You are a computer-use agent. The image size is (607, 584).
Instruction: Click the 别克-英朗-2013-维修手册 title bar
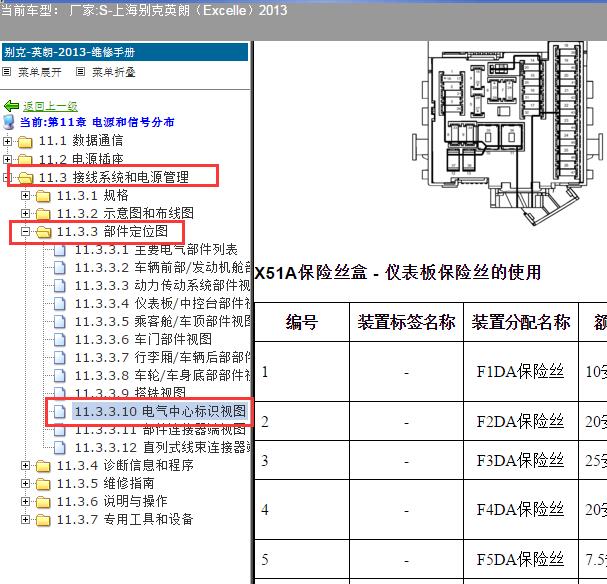click(125, 52)
